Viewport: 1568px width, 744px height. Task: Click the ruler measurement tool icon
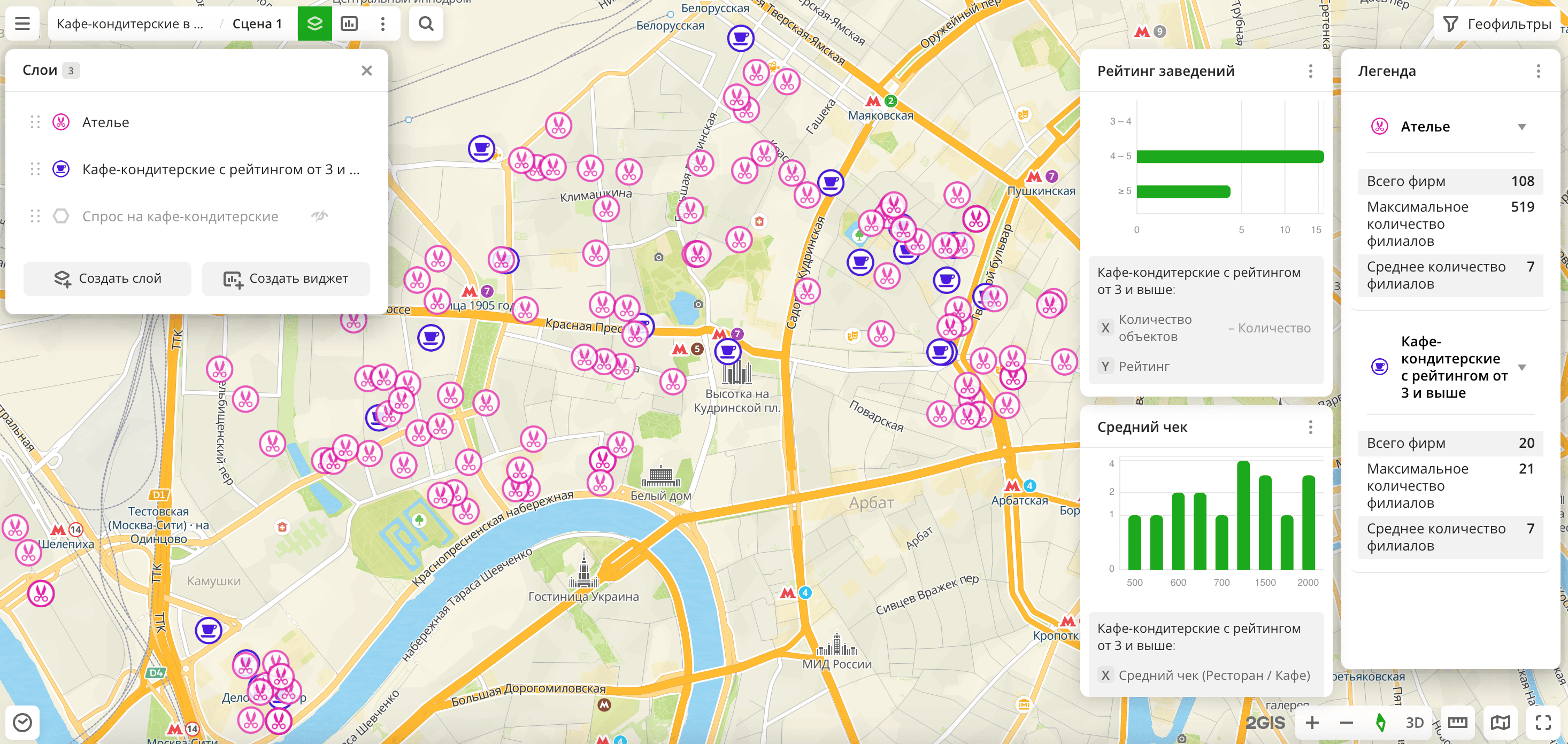point(1457,722)
